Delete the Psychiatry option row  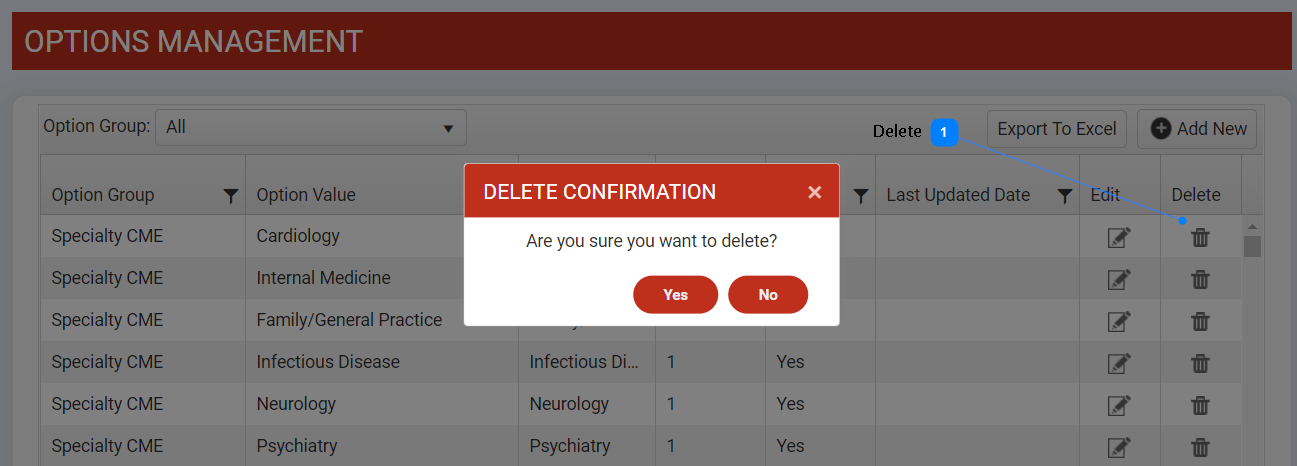pos(1200,447)
